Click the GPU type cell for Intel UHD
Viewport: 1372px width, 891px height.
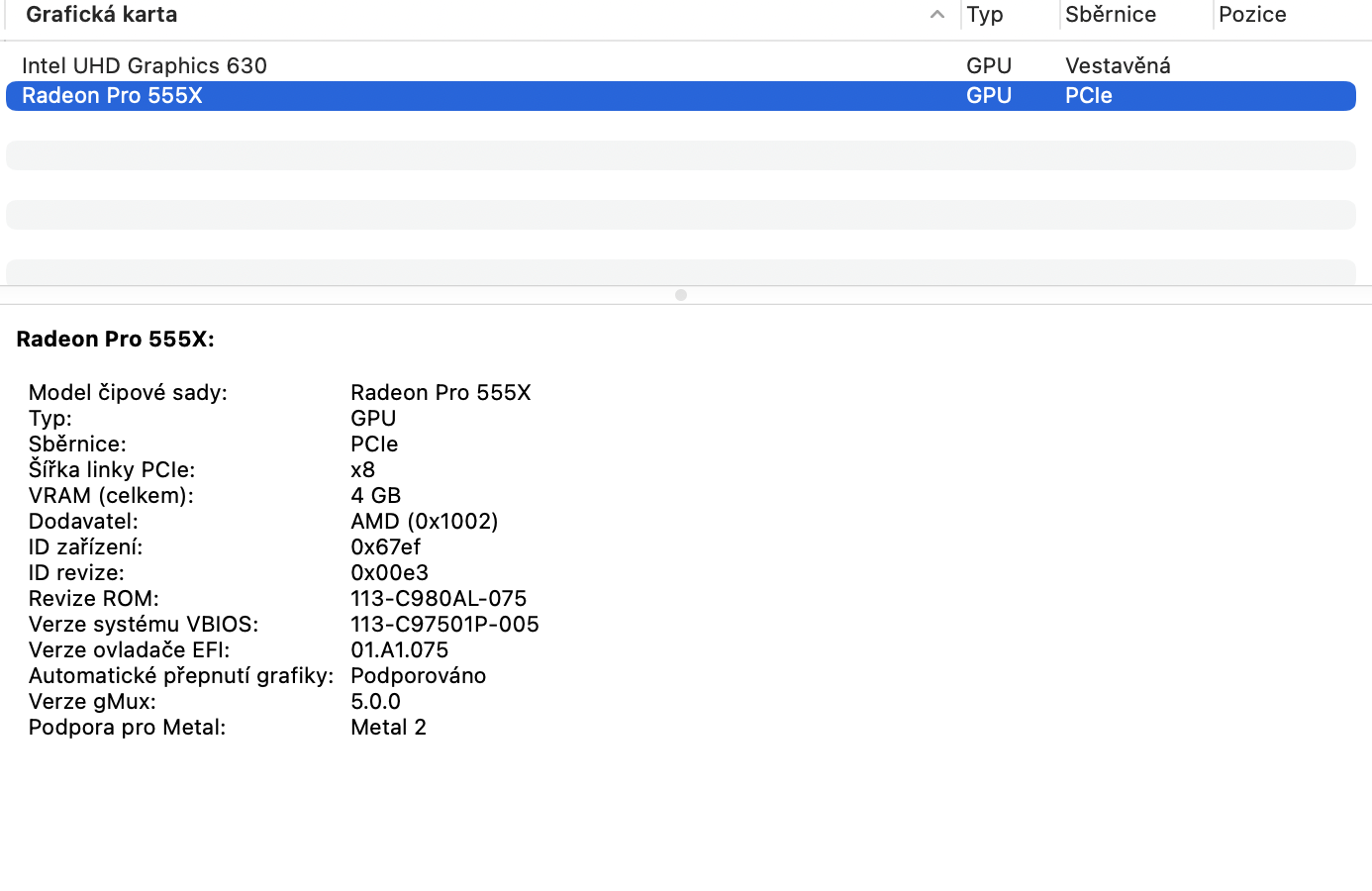pyautogui.click(x=989, y=65)
